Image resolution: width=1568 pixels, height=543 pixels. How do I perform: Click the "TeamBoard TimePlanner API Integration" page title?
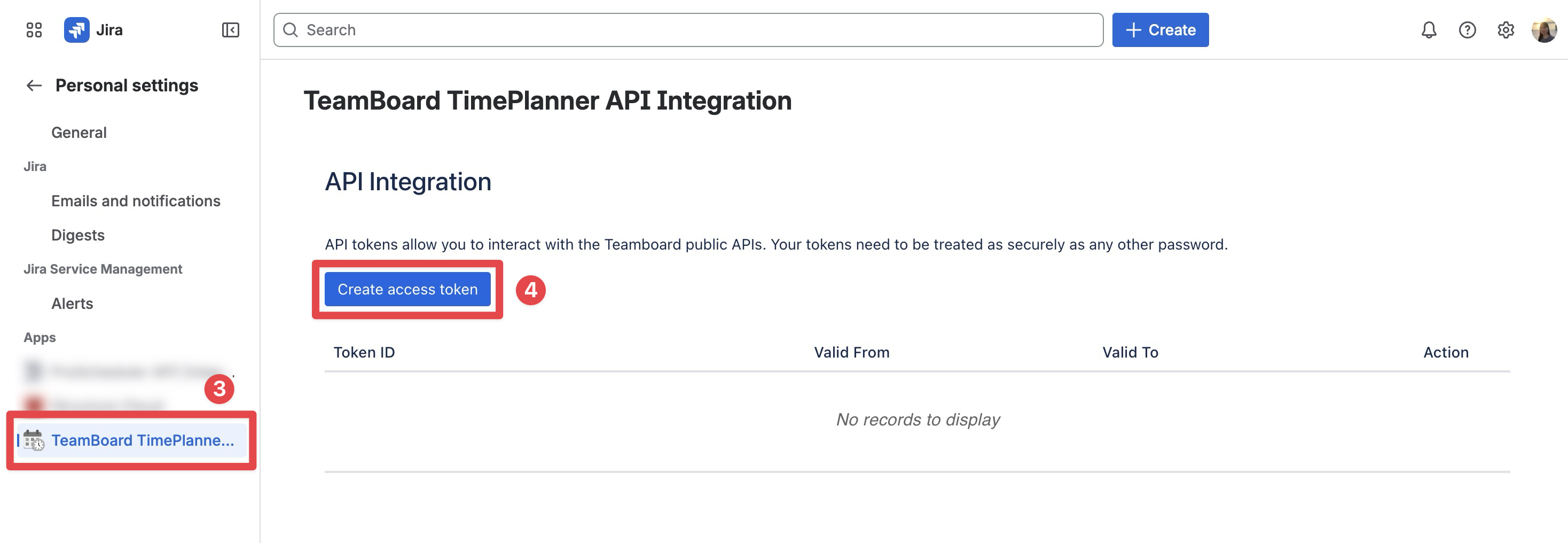coord(548,100)
